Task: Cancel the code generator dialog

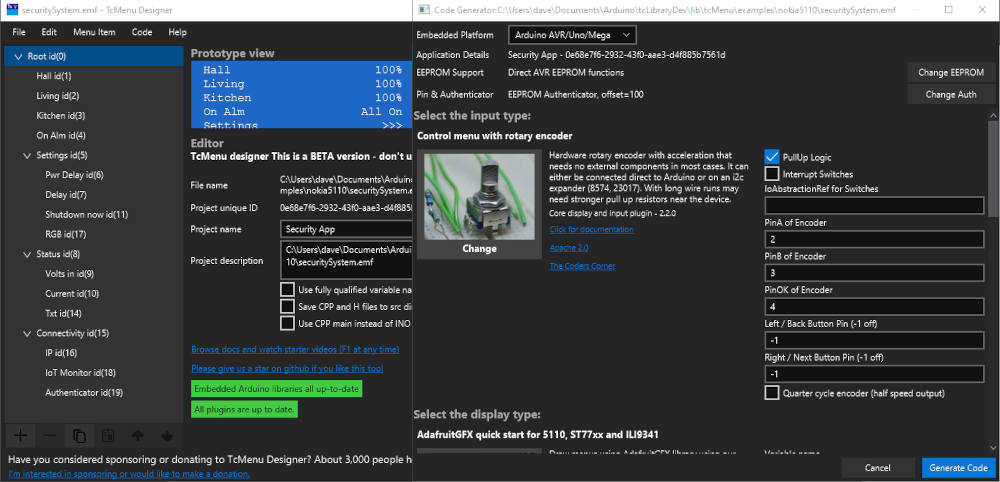Action: click(x=878, y=468)
